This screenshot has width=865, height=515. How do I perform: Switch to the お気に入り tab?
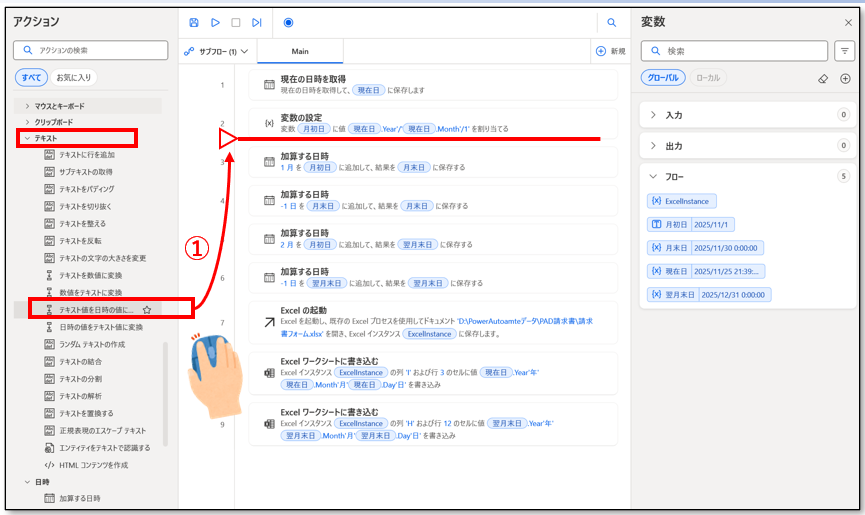click(x=73, y=77)
